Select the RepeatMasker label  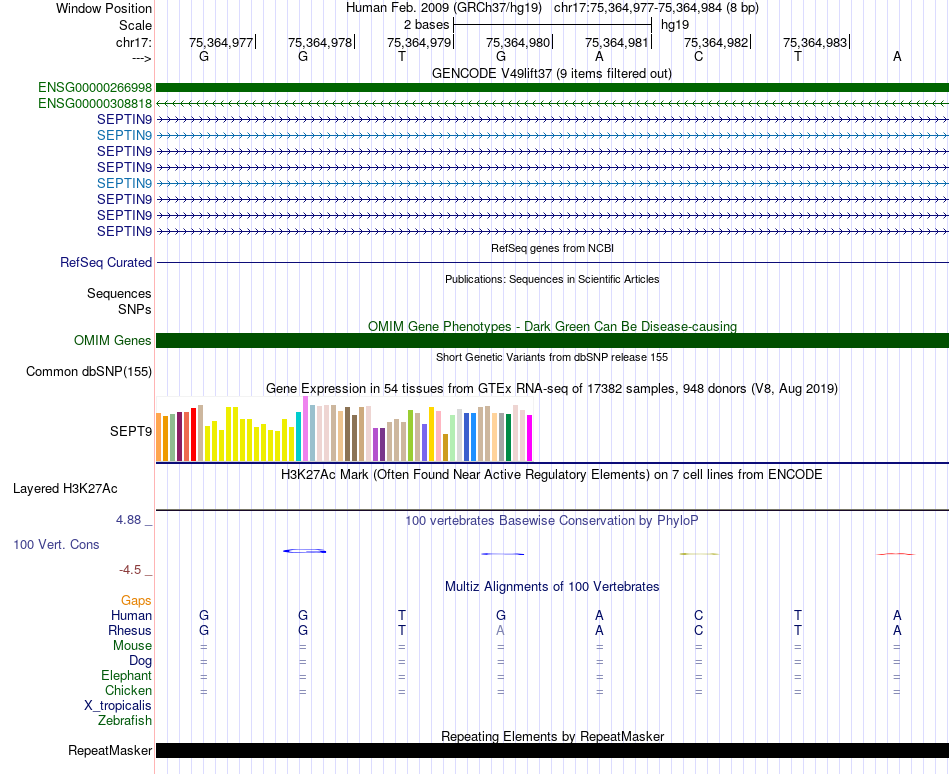(x=110, y=750)
